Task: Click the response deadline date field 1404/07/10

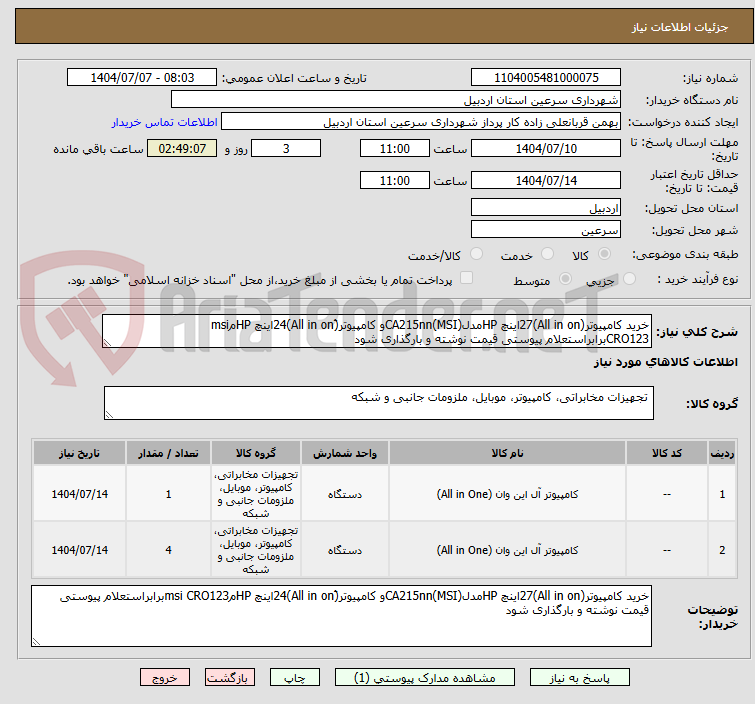Action: coord(545,148)
